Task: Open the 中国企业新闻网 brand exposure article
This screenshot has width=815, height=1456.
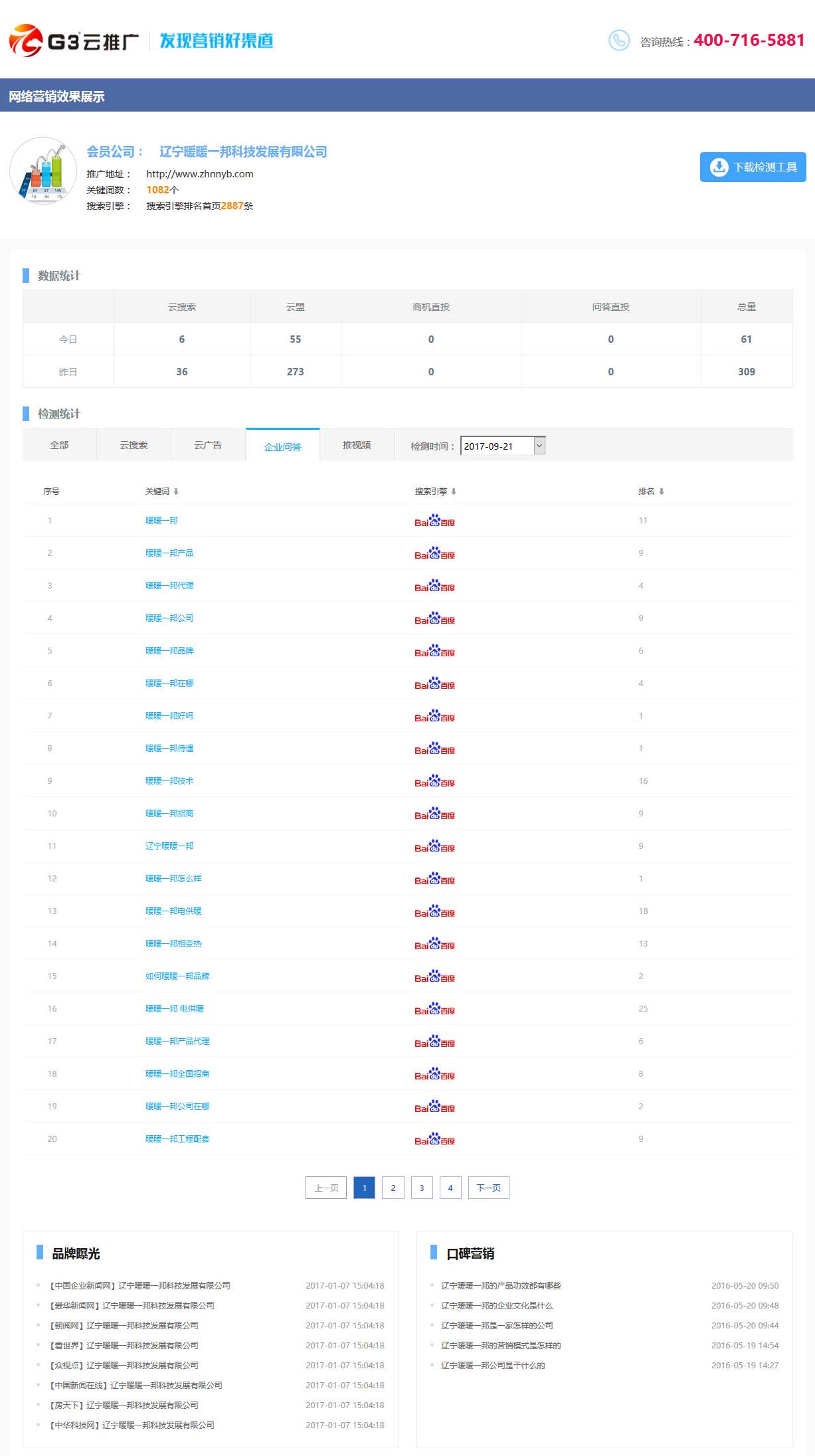Action: tap(140, 1285)
